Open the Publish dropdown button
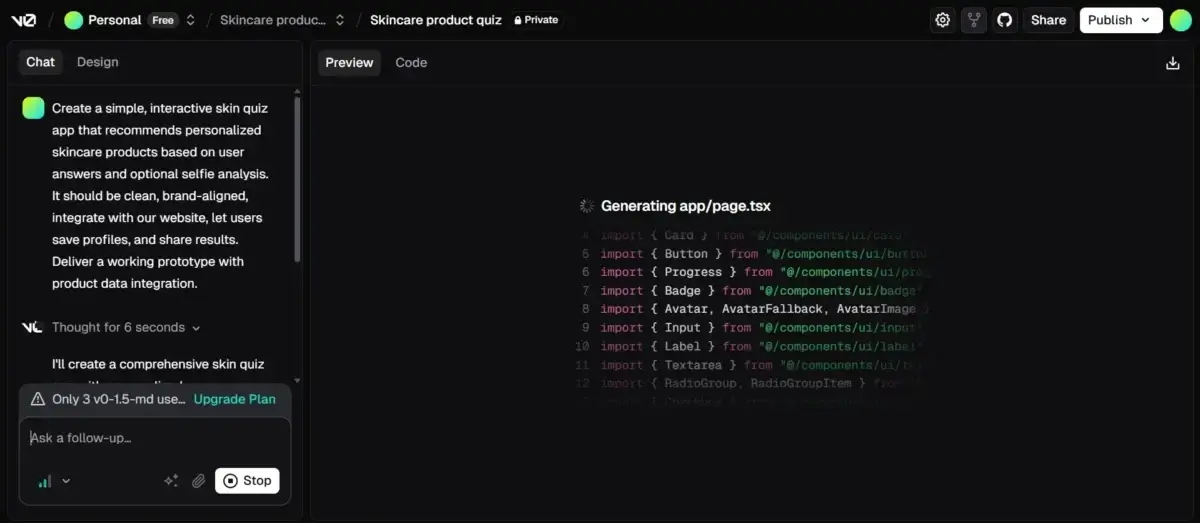 (1120, 20)
